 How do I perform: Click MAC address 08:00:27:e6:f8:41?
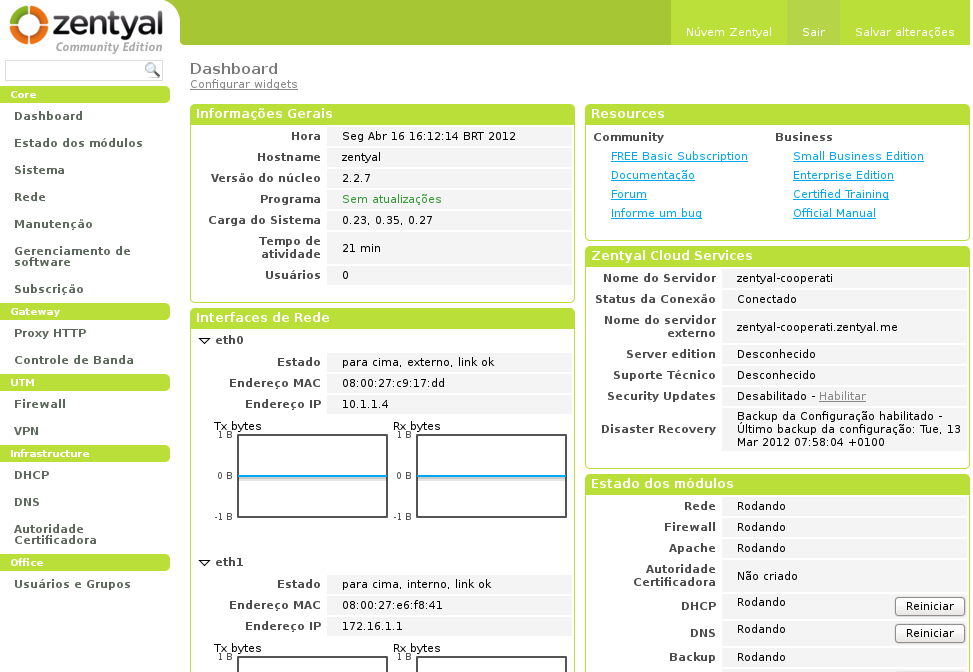click(392, 605)
